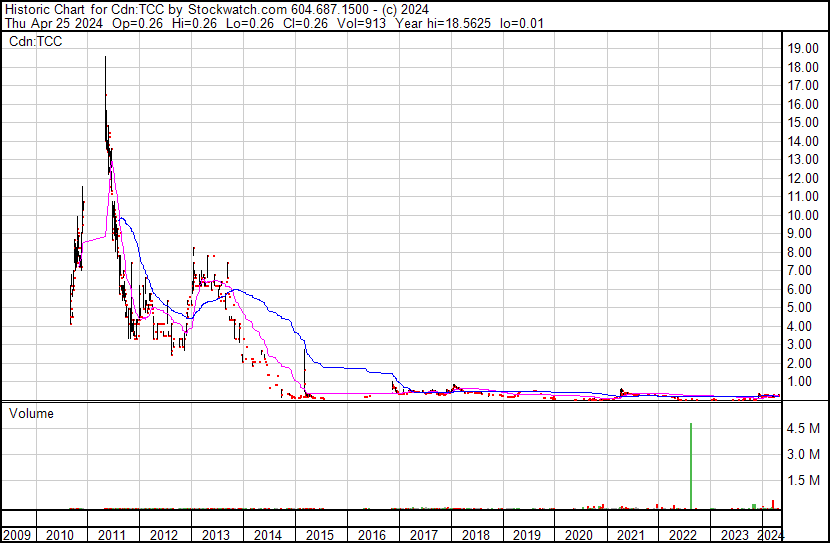The image size is (830, 543).
Task: Select the 'Op=0.26' opening price value
Action: [138, 23]
